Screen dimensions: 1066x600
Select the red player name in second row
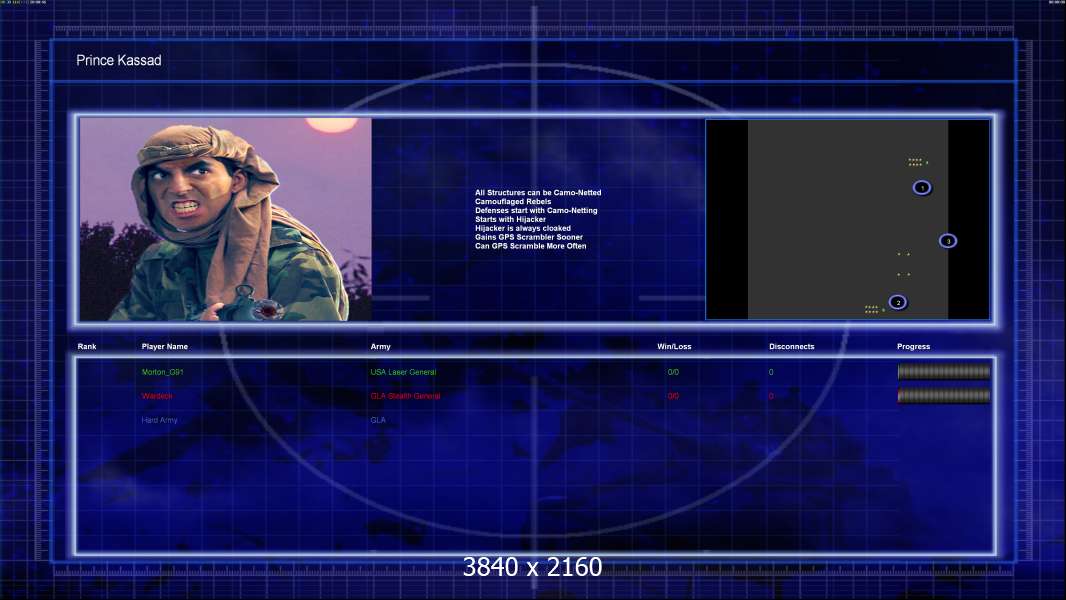157,396
